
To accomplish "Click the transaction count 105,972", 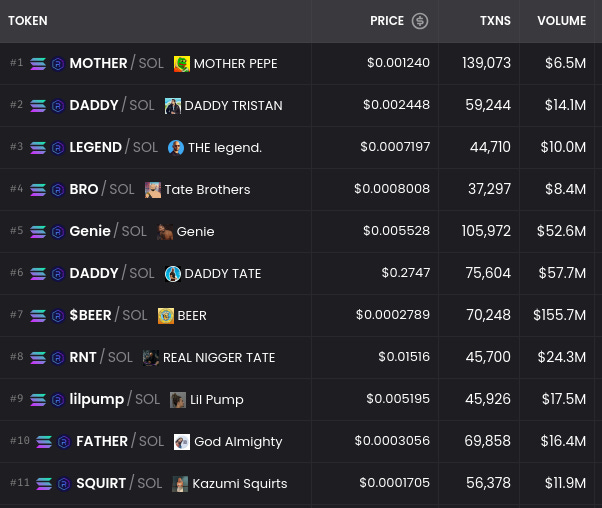I will (x=486, y=231).
